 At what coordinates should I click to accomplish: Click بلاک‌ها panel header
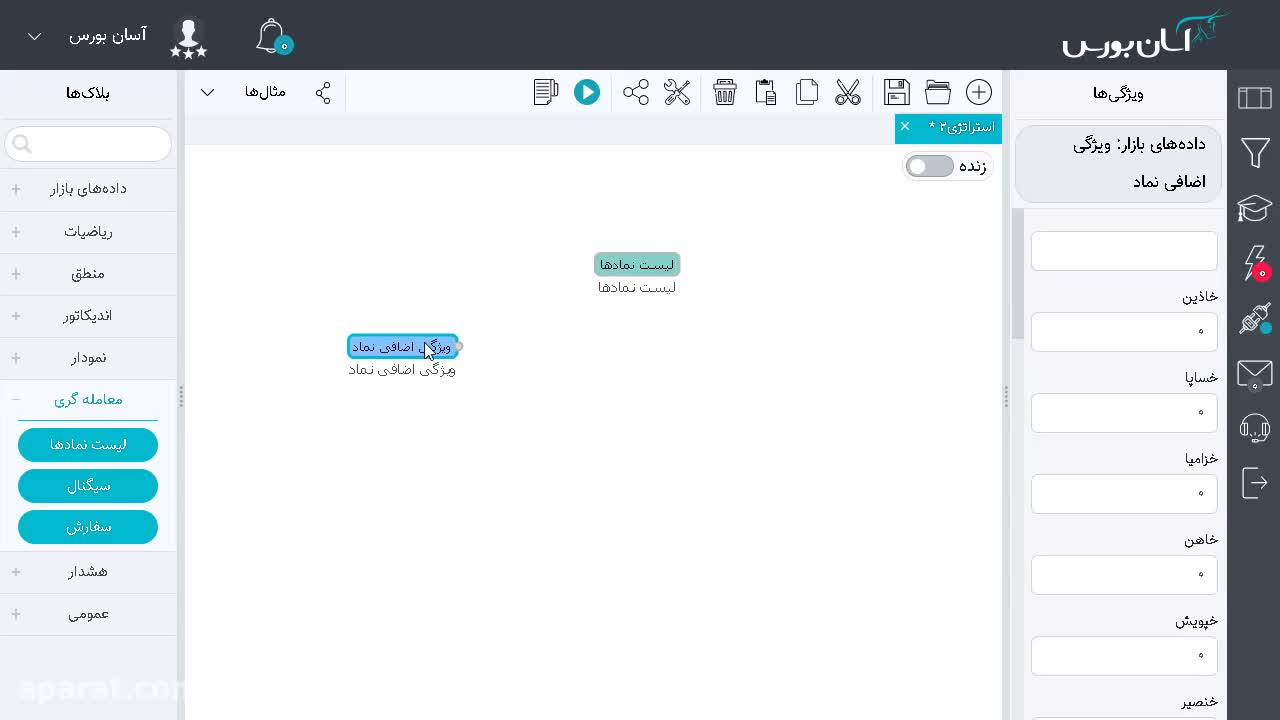(88, 93)
